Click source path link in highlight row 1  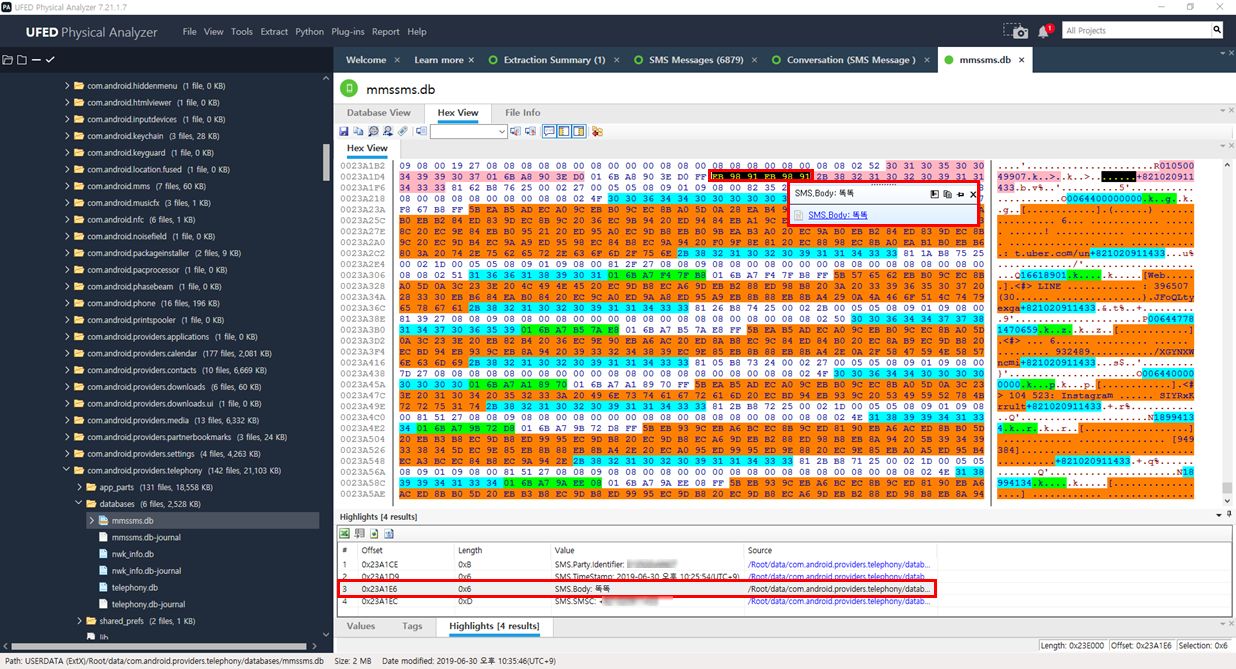[x=840, y=565]
